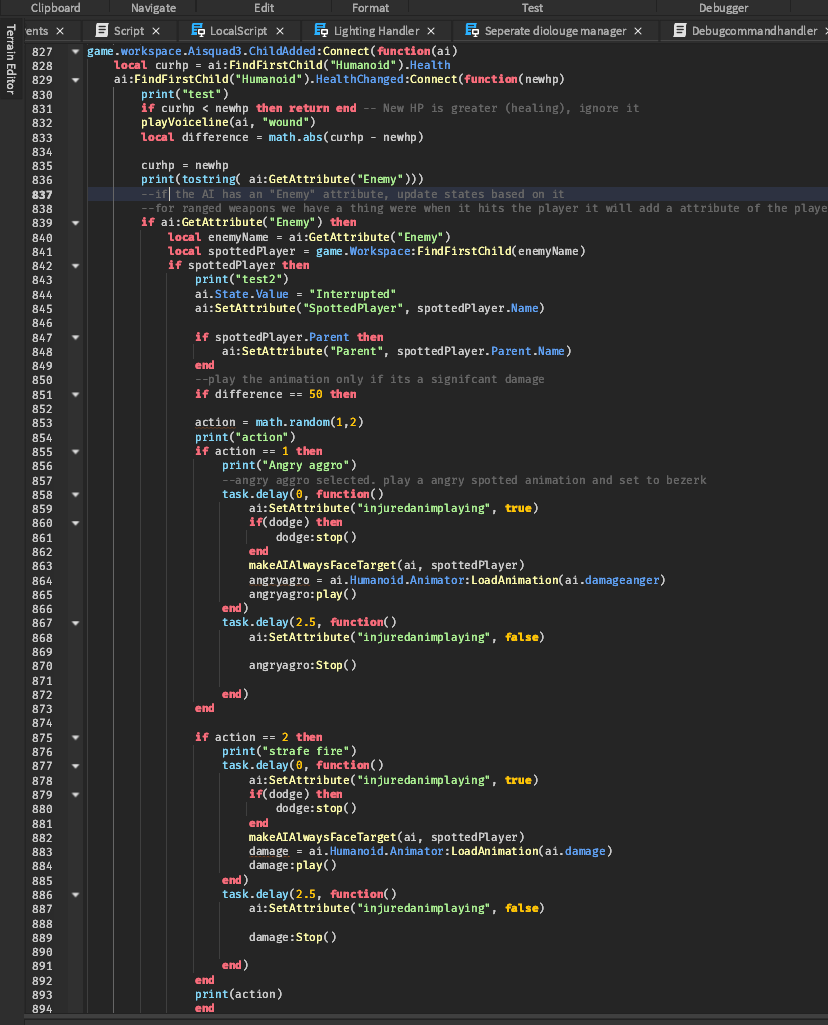
Task: Collapse the spottedPlayer block at line 842
Action: click(x=76, y=266)
